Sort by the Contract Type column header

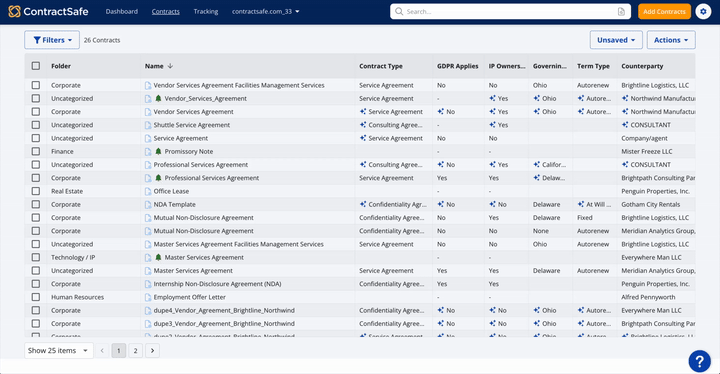coord(381,66)
